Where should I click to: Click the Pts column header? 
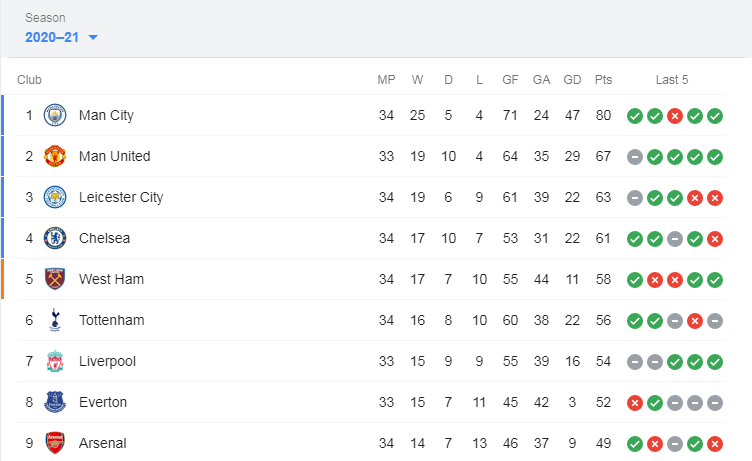[603, 80]
